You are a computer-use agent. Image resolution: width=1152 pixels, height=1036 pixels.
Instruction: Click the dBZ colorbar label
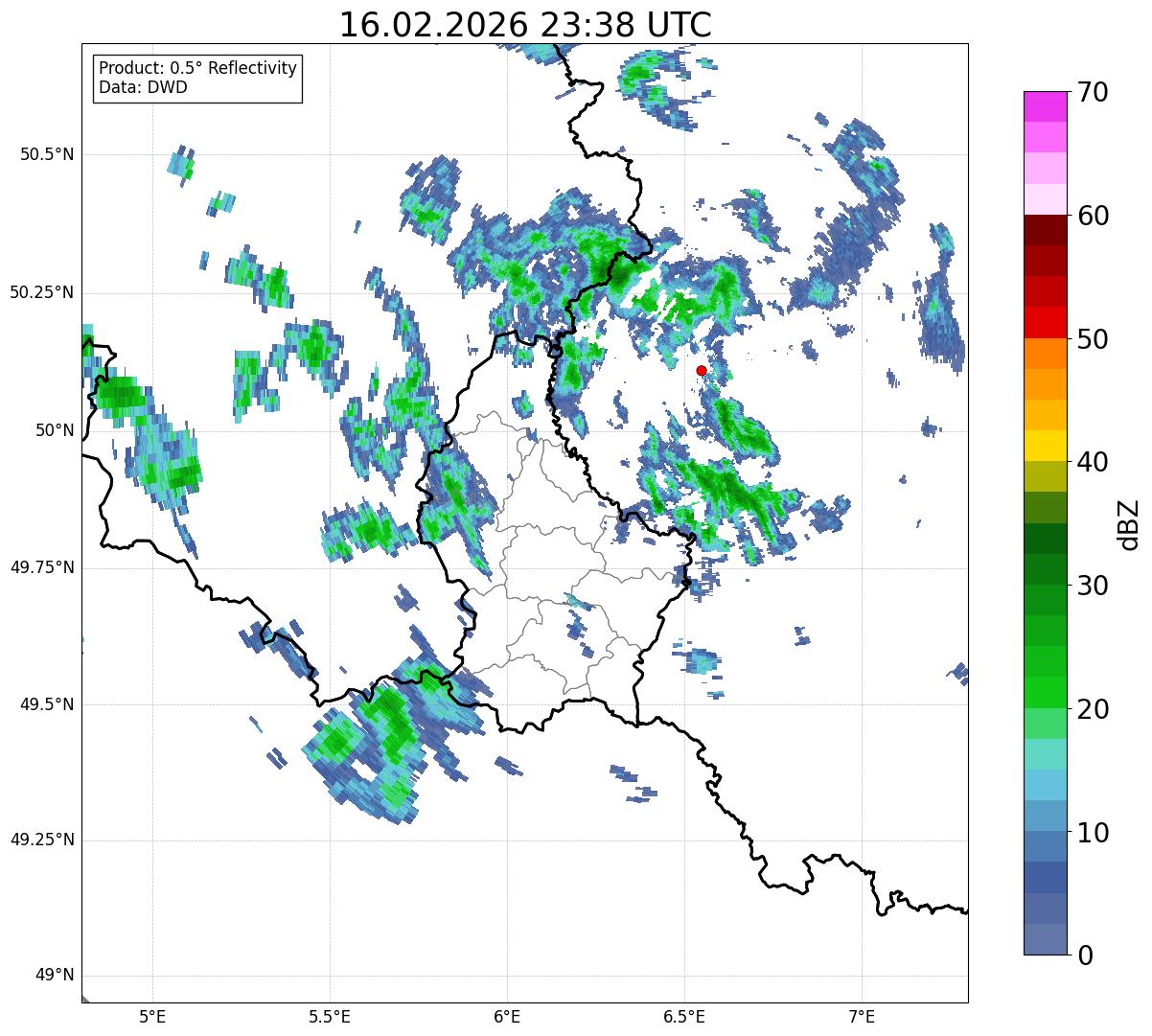pos(1129,523)
